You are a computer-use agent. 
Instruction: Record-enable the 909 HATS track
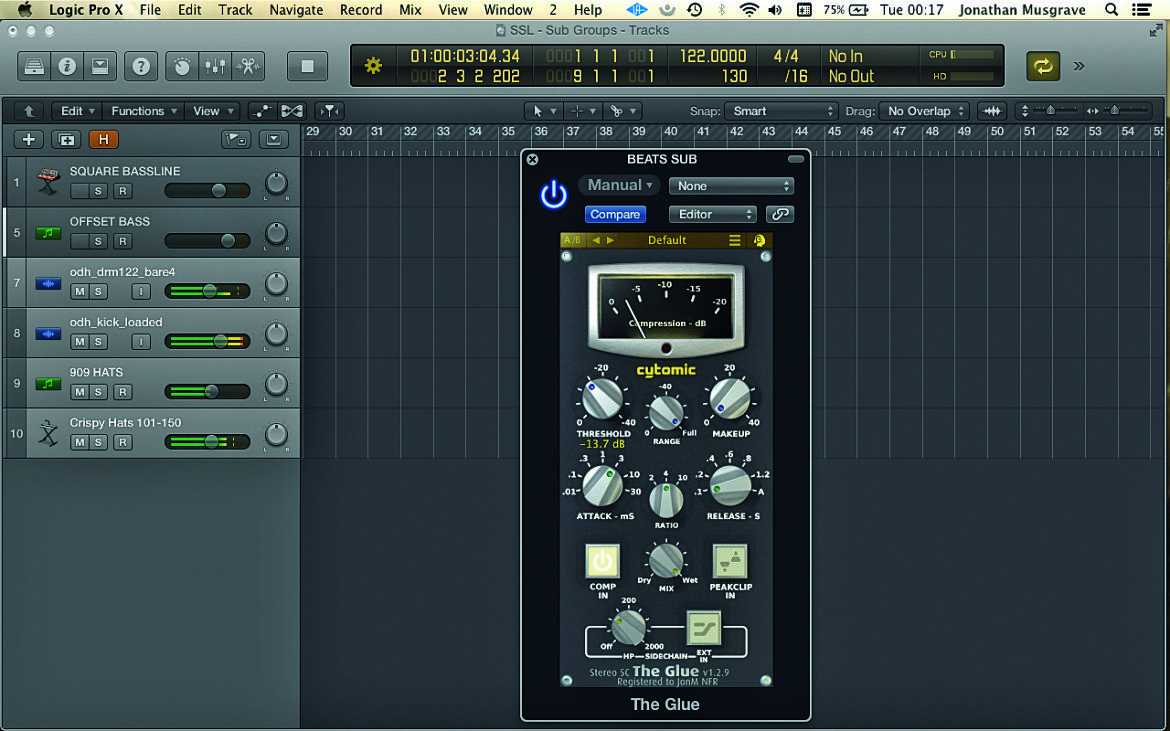[122, 392]
